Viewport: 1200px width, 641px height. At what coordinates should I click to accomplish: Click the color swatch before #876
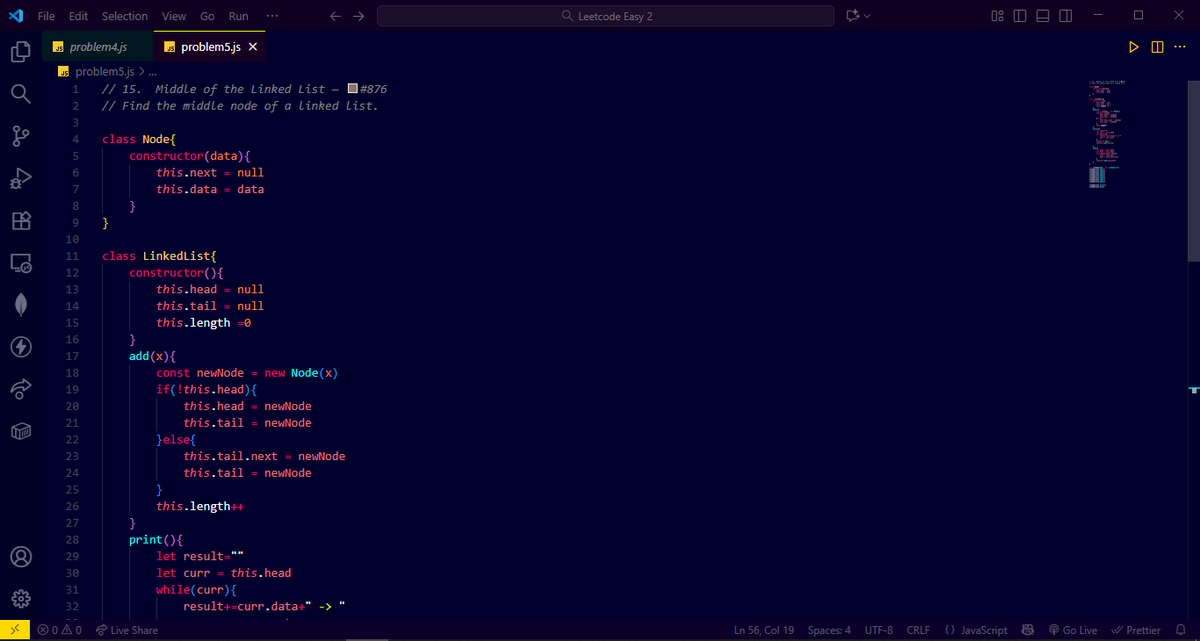352,89
